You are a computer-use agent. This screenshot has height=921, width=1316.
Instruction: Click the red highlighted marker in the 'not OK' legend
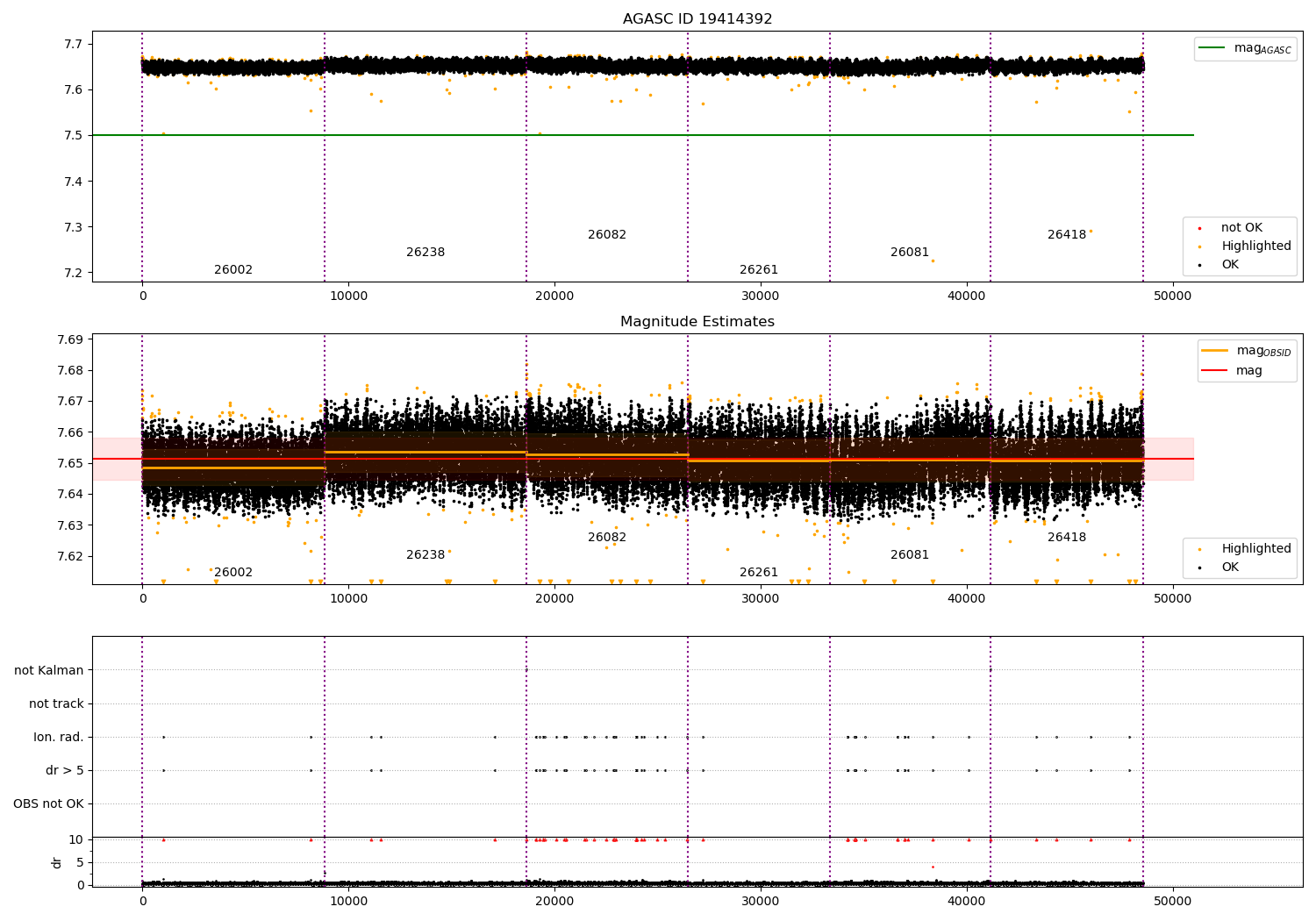[1199, 229]
